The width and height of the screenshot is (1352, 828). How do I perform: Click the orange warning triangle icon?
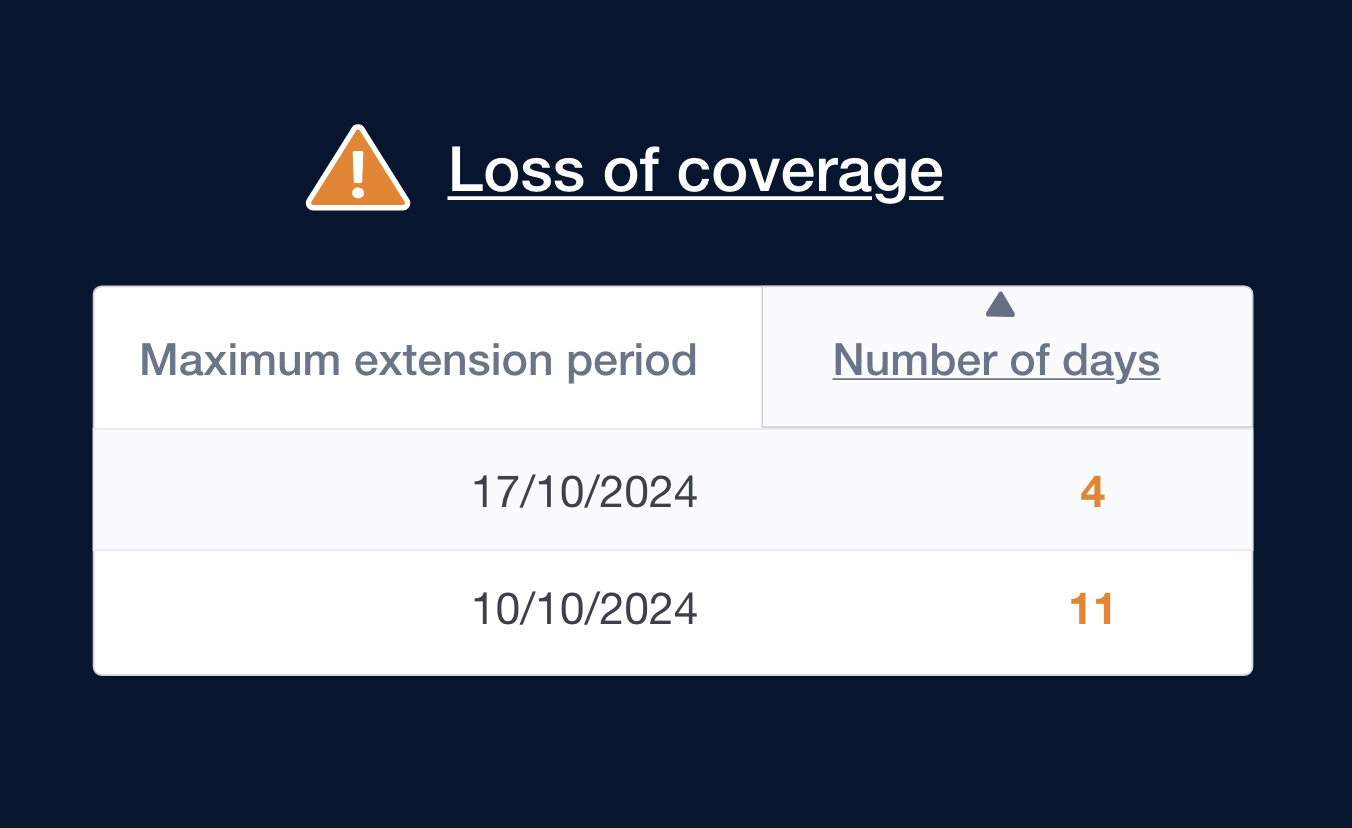pos(357,170)
